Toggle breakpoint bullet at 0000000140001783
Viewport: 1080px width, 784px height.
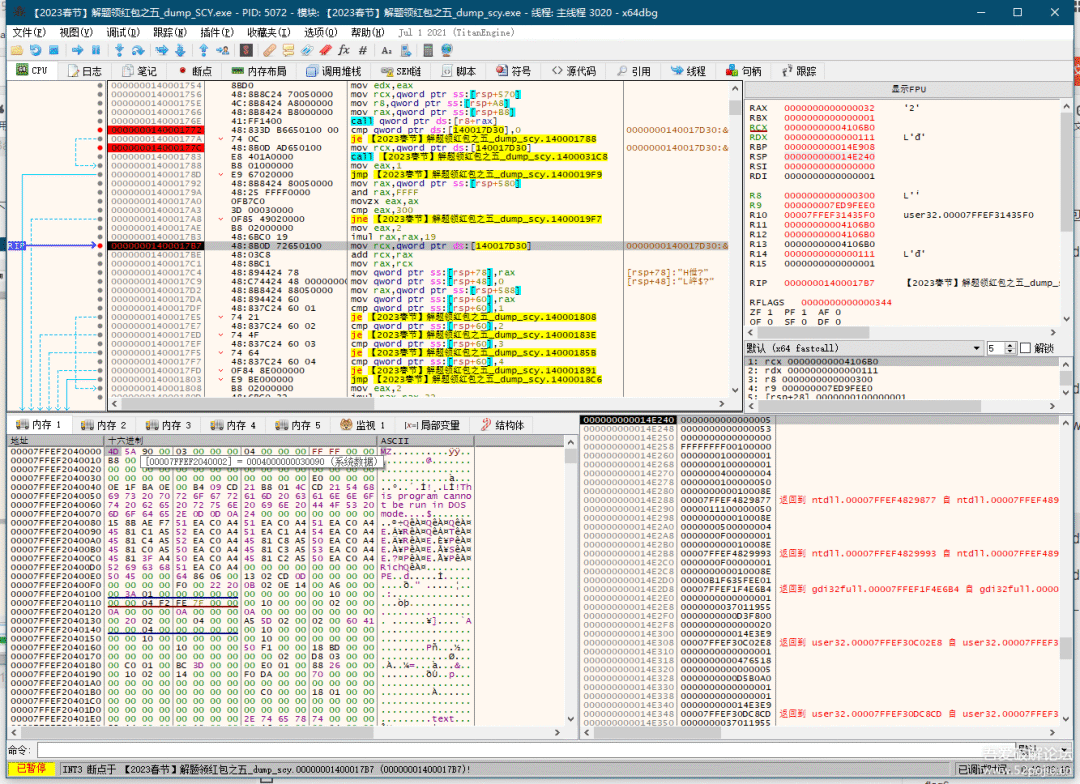[100, 156]
